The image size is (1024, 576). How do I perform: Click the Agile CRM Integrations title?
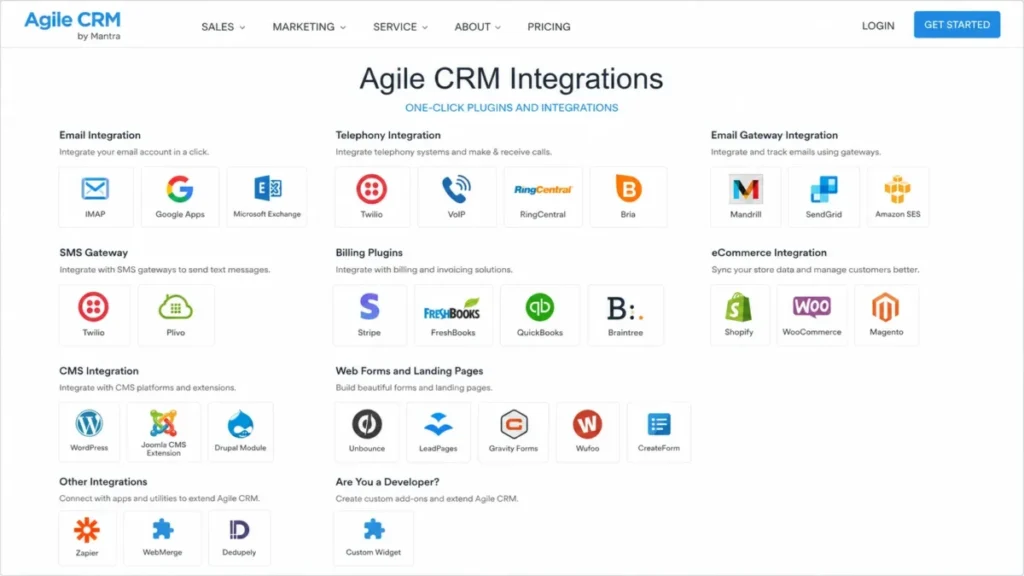click(511, 79)
